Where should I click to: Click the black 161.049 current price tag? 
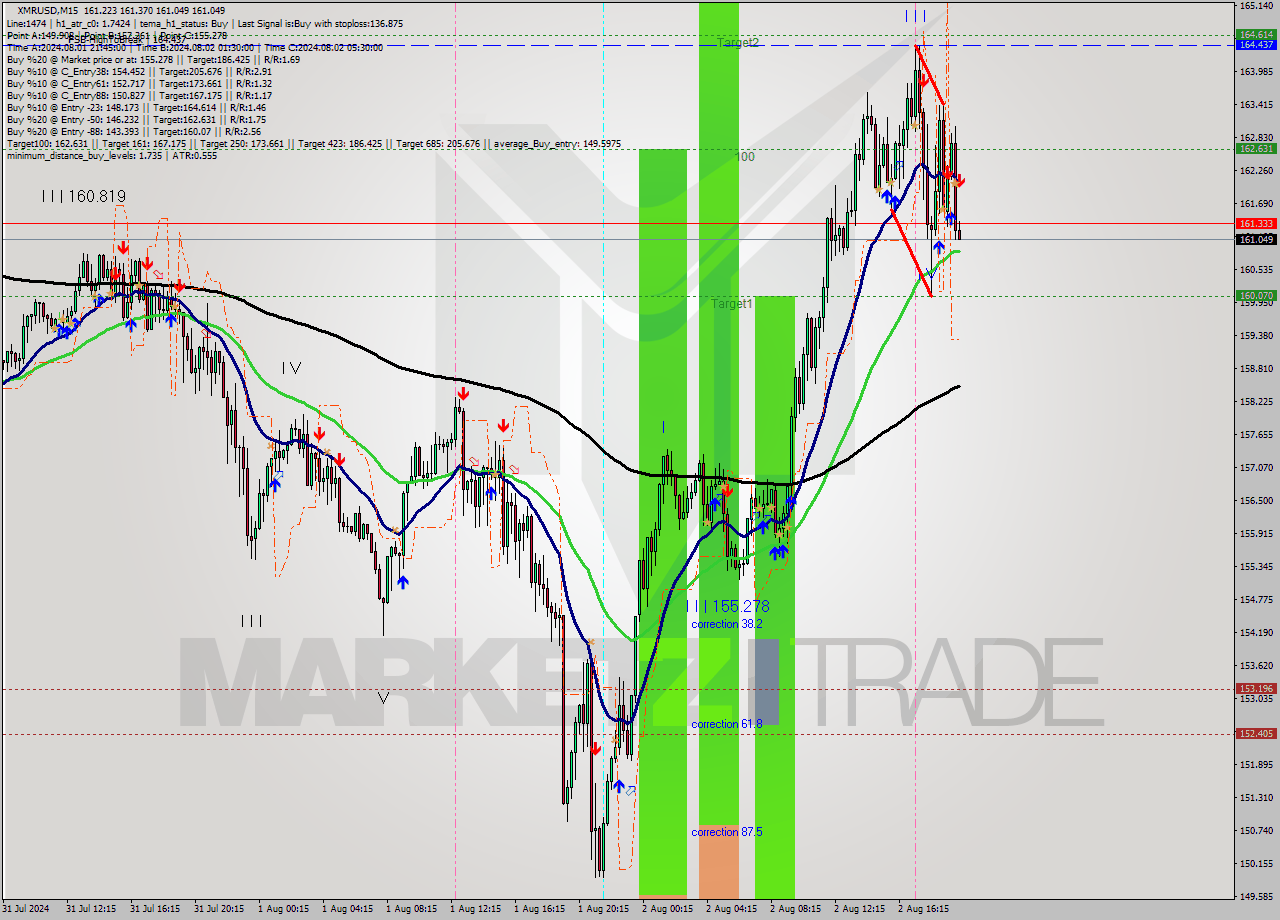[x=1256, y=239]
